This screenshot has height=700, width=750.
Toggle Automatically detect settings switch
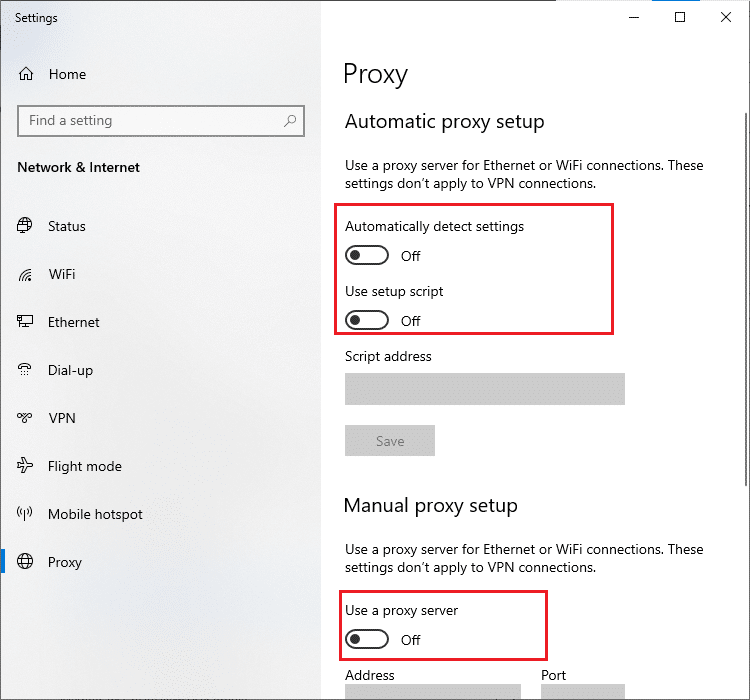tap(367, 256)
